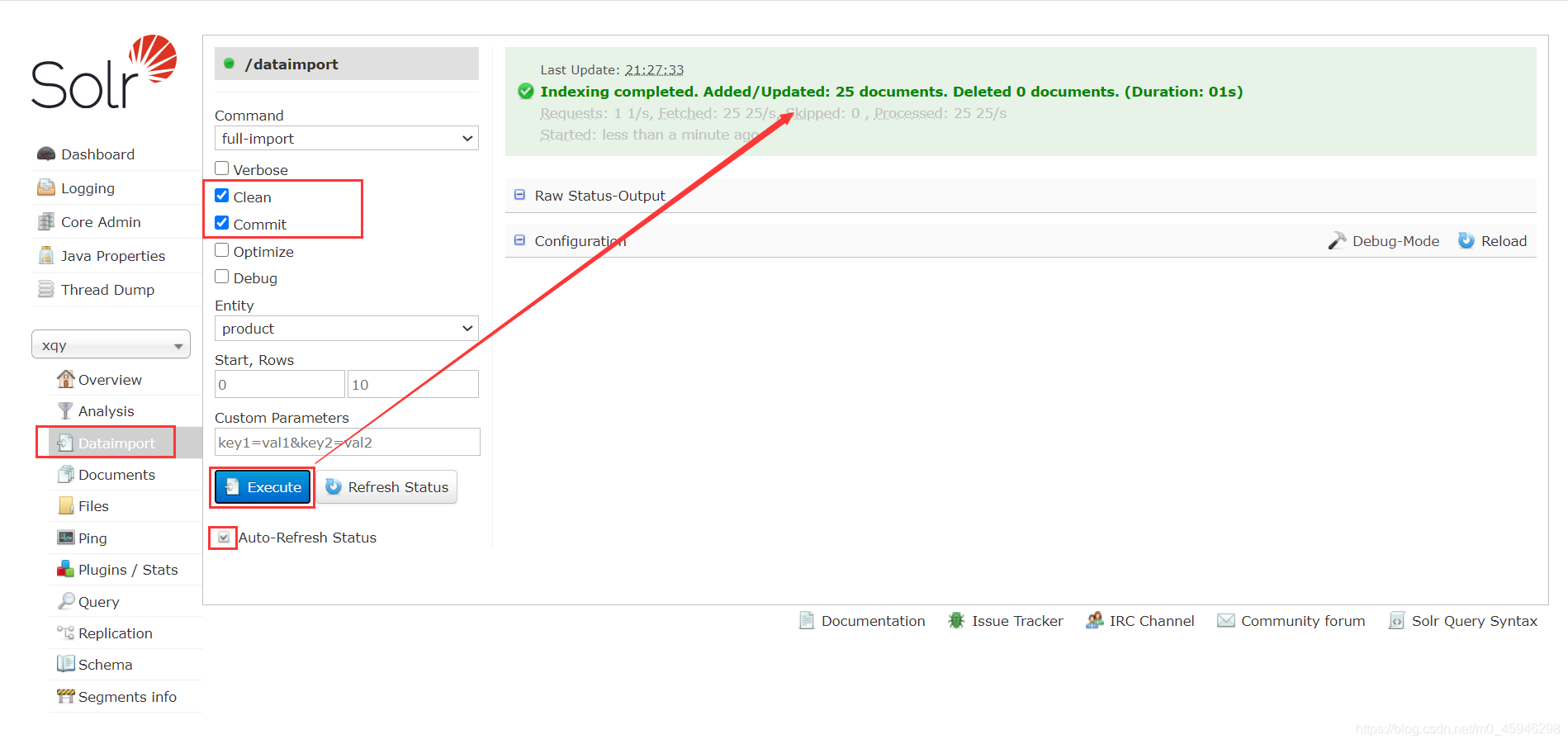Click the Issue Tracker bug icon
Image resolution: width=1568 pixels, height=744 pixels.
coord(956,620)
